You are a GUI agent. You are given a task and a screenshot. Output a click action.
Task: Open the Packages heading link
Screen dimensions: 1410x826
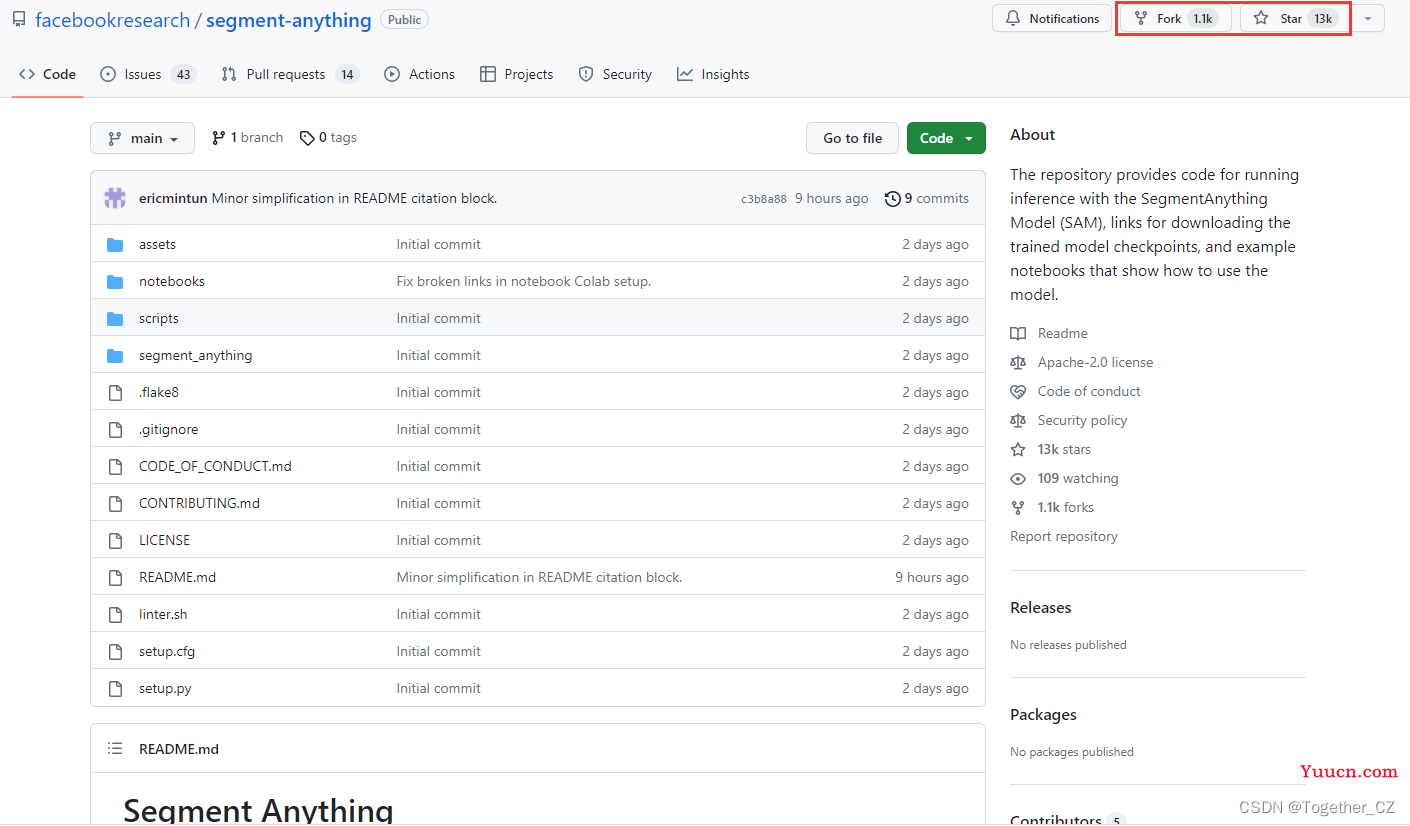1043,715
